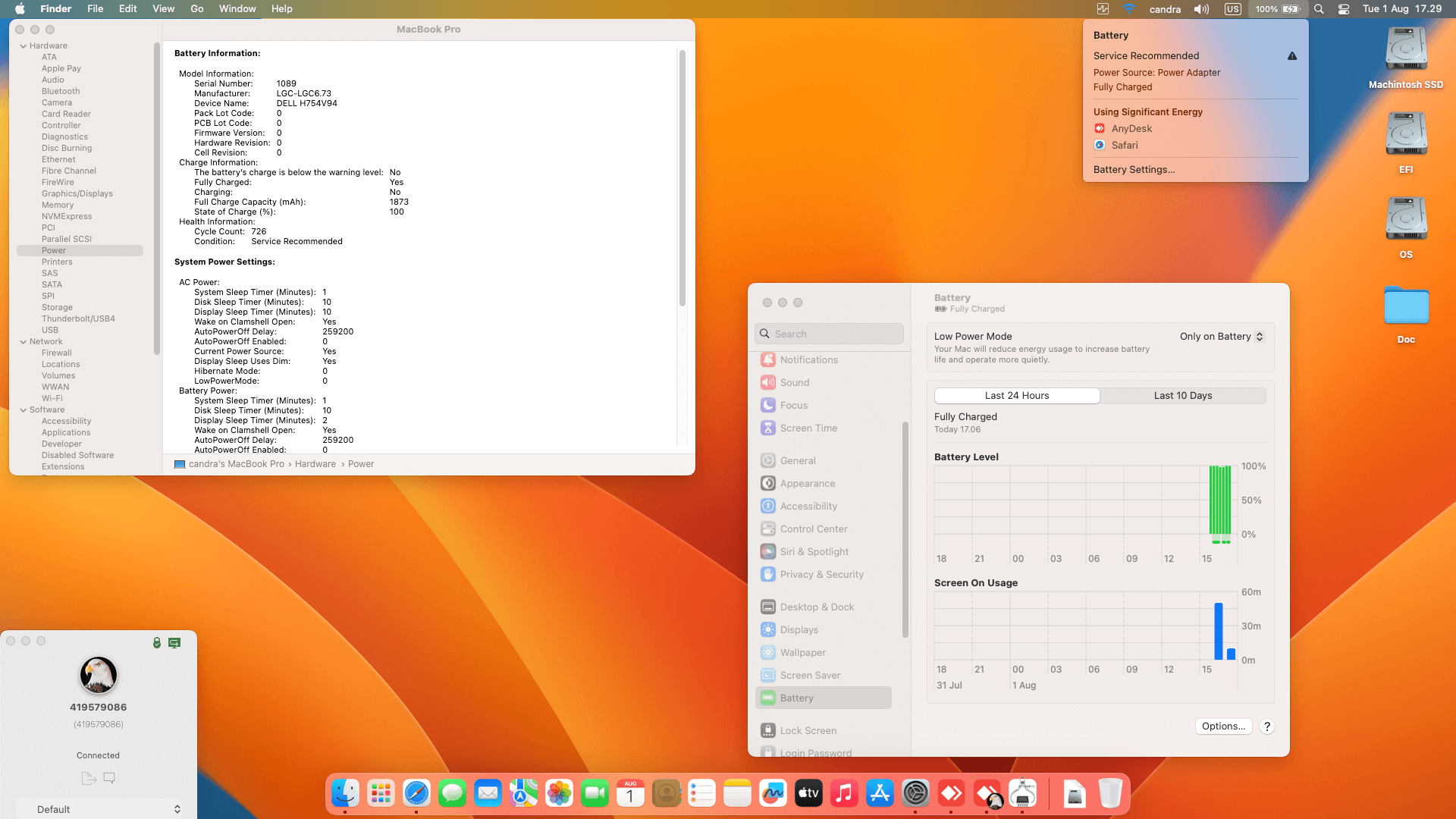Open Battery Settings from battery menu
The image size is (1456, 819).
click(1134, 170)
